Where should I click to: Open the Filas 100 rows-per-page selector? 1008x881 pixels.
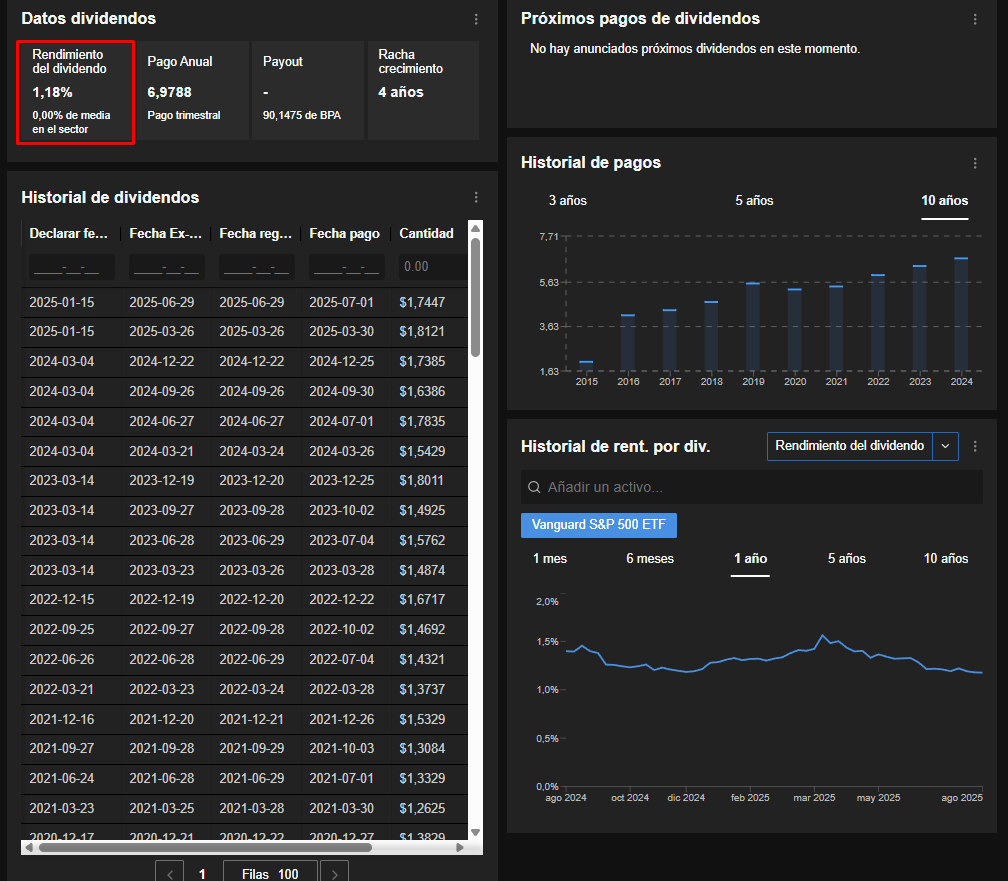pyautogui.click(x=270, y=873)
